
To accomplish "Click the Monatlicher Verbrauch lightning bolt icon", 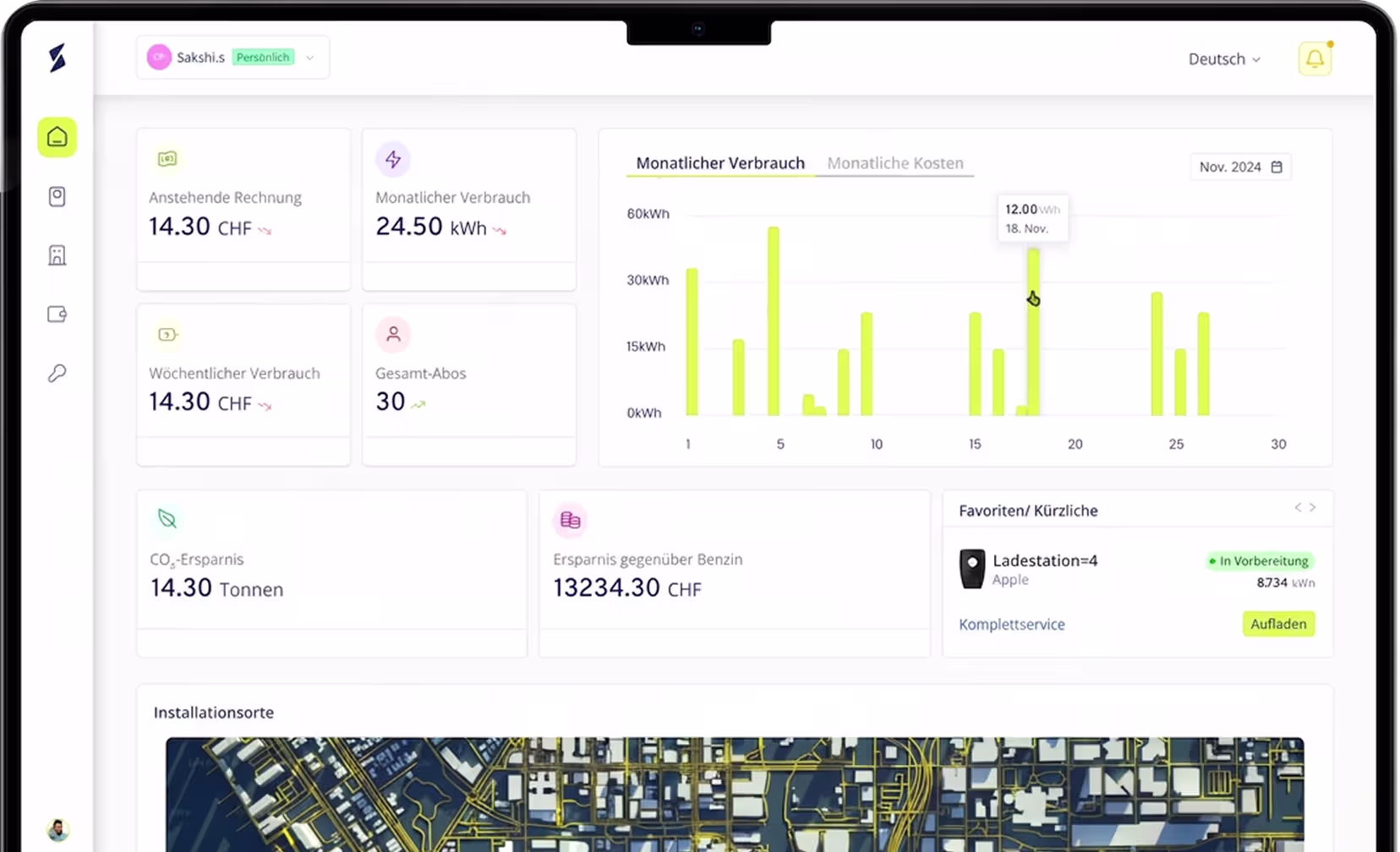I will [x=393, y=159].
